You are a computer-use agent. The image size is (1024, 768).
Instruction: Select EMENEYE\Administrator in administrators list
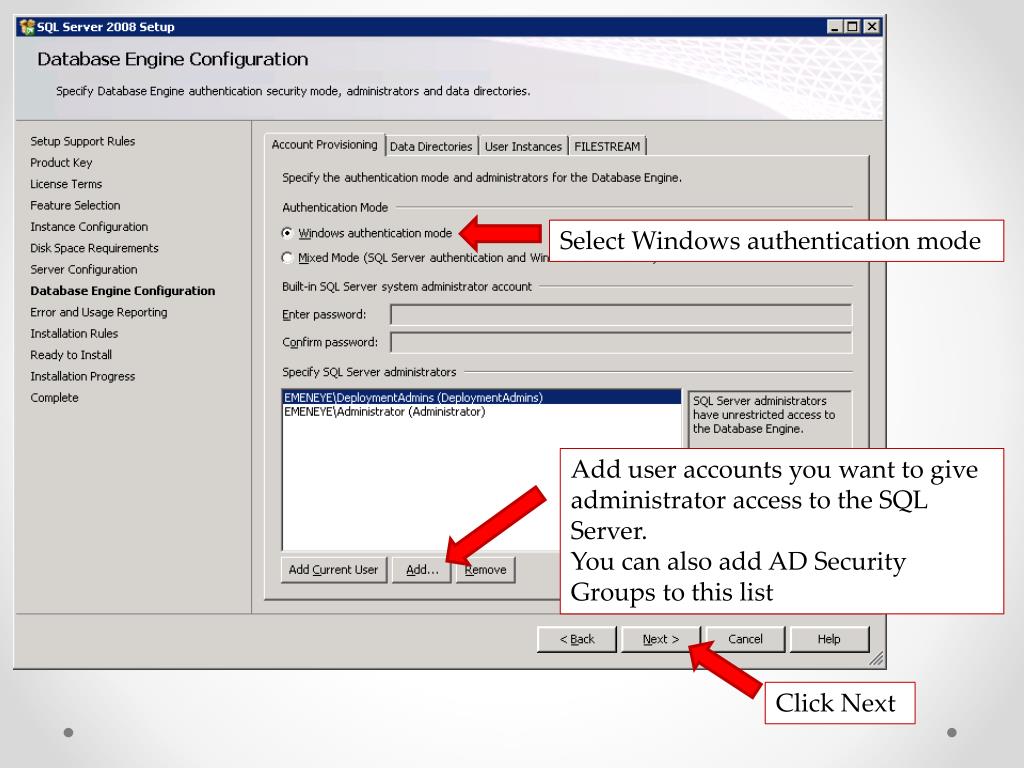click(x=482, y=411)
